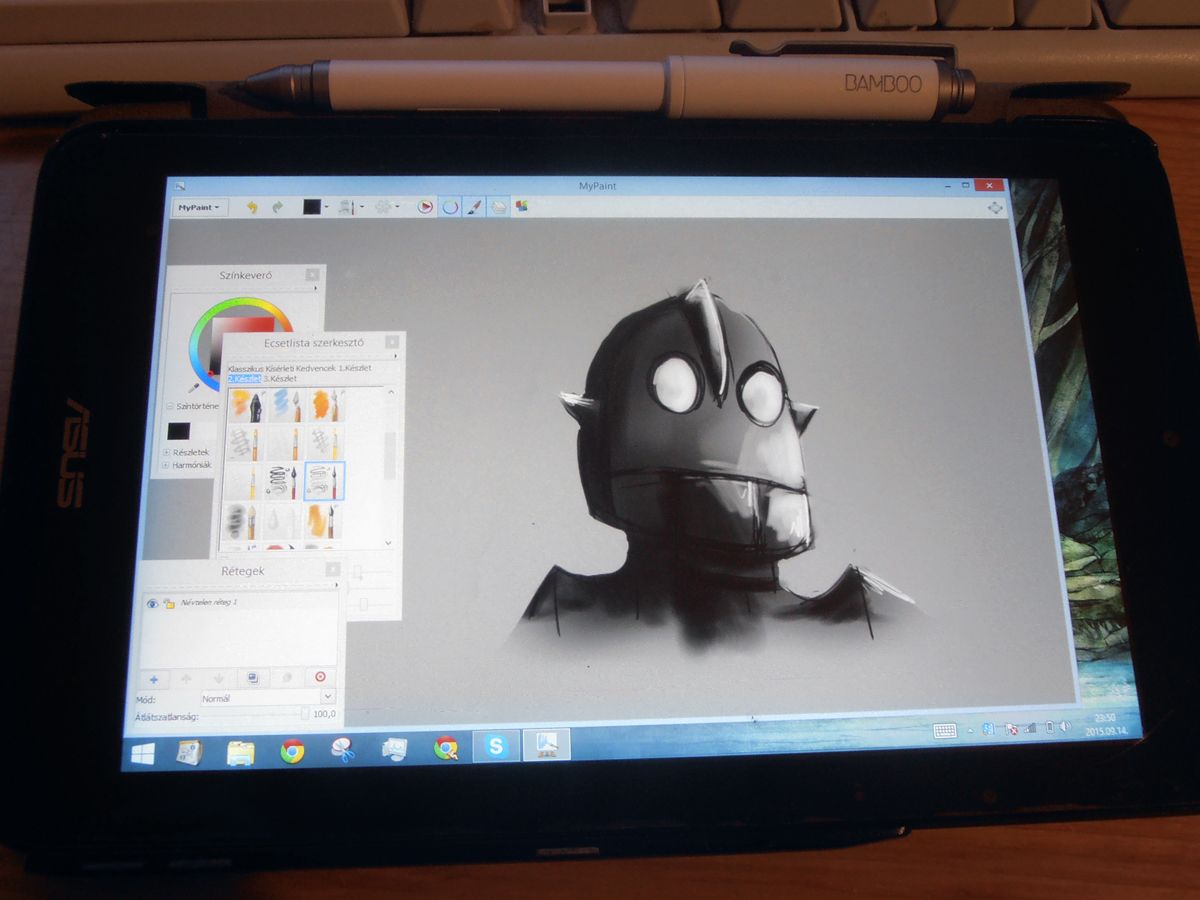Select the orange blot dip pen brush

pos(325,405)
